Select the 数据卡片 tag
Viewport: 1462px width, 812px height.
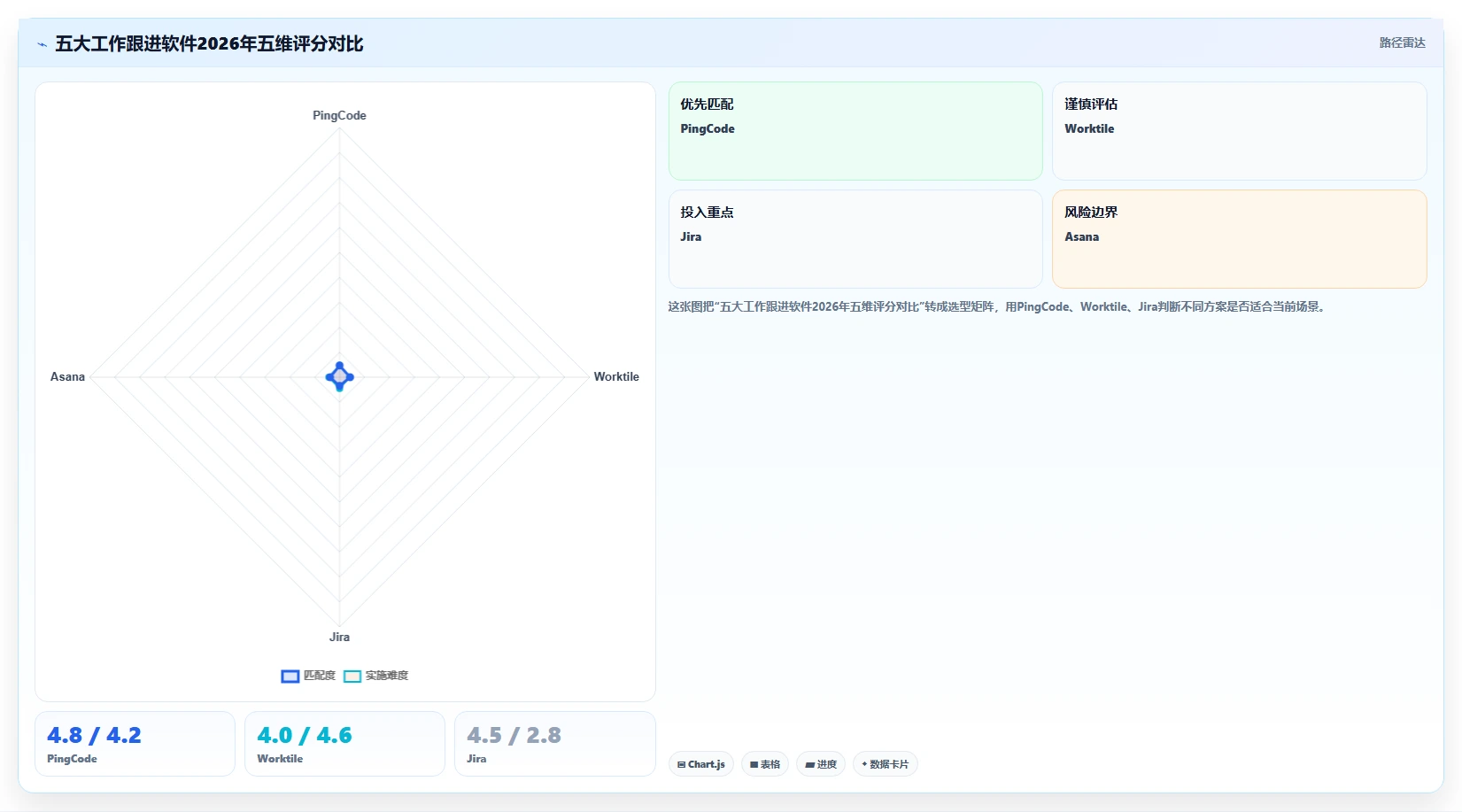(x=886, y=764)
